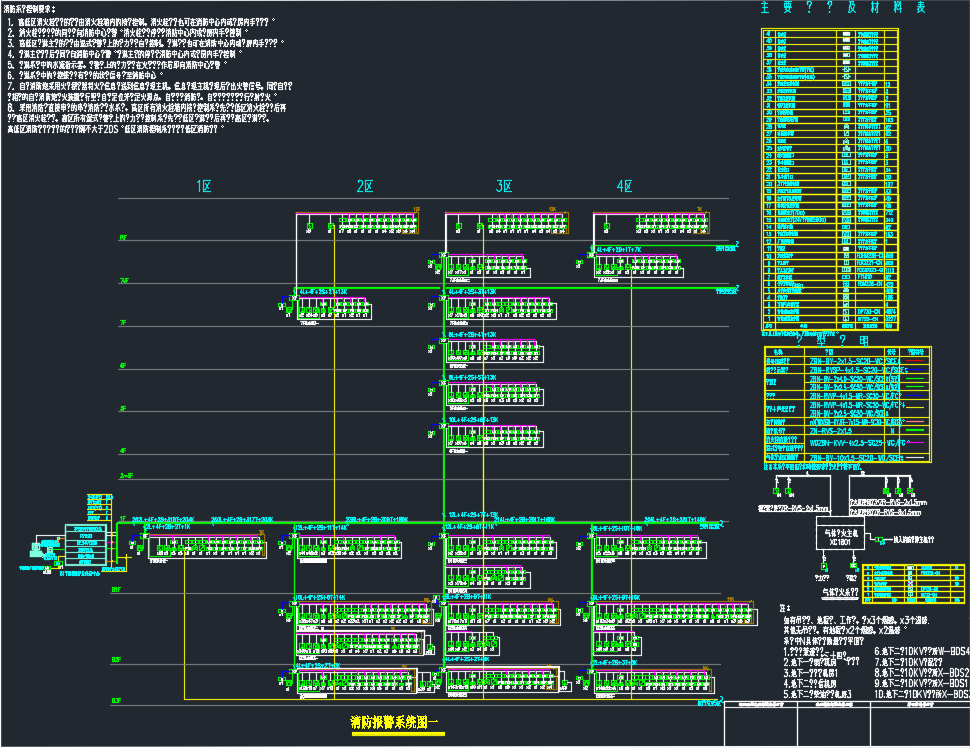The width and height of the screenshot is (970, 748).
Task: Select the 2区 zone heading
Action: pyautogui.click(x=365, y=186)
